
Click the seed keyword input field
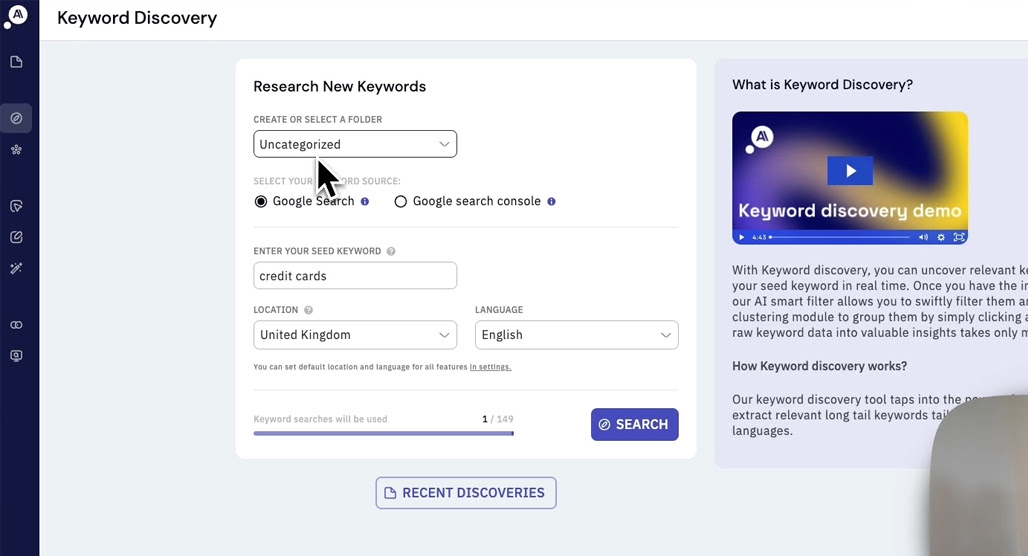[355, 275]
